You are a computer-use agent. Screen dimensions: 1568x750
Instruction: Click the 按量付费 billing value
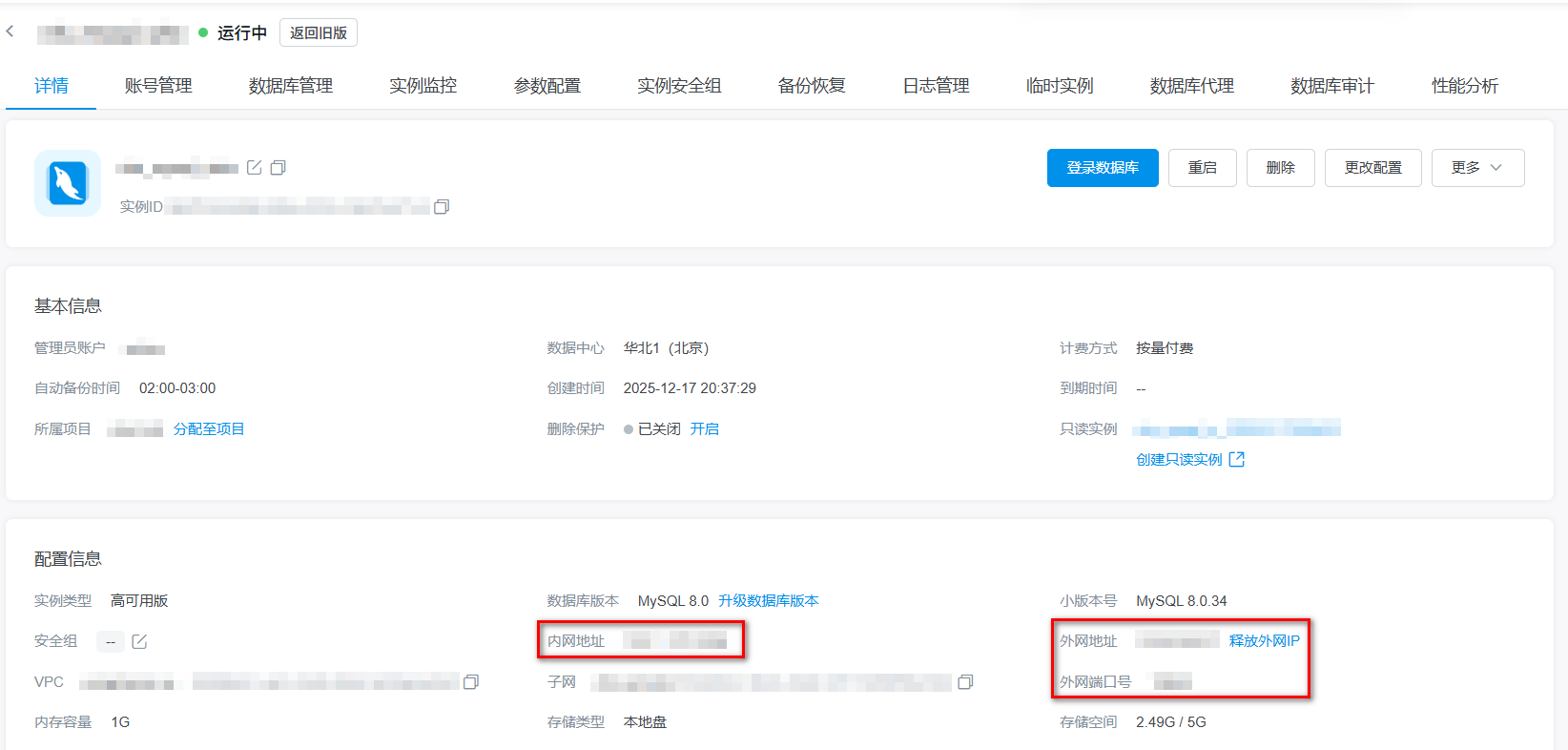click(x=1165, y=348)
